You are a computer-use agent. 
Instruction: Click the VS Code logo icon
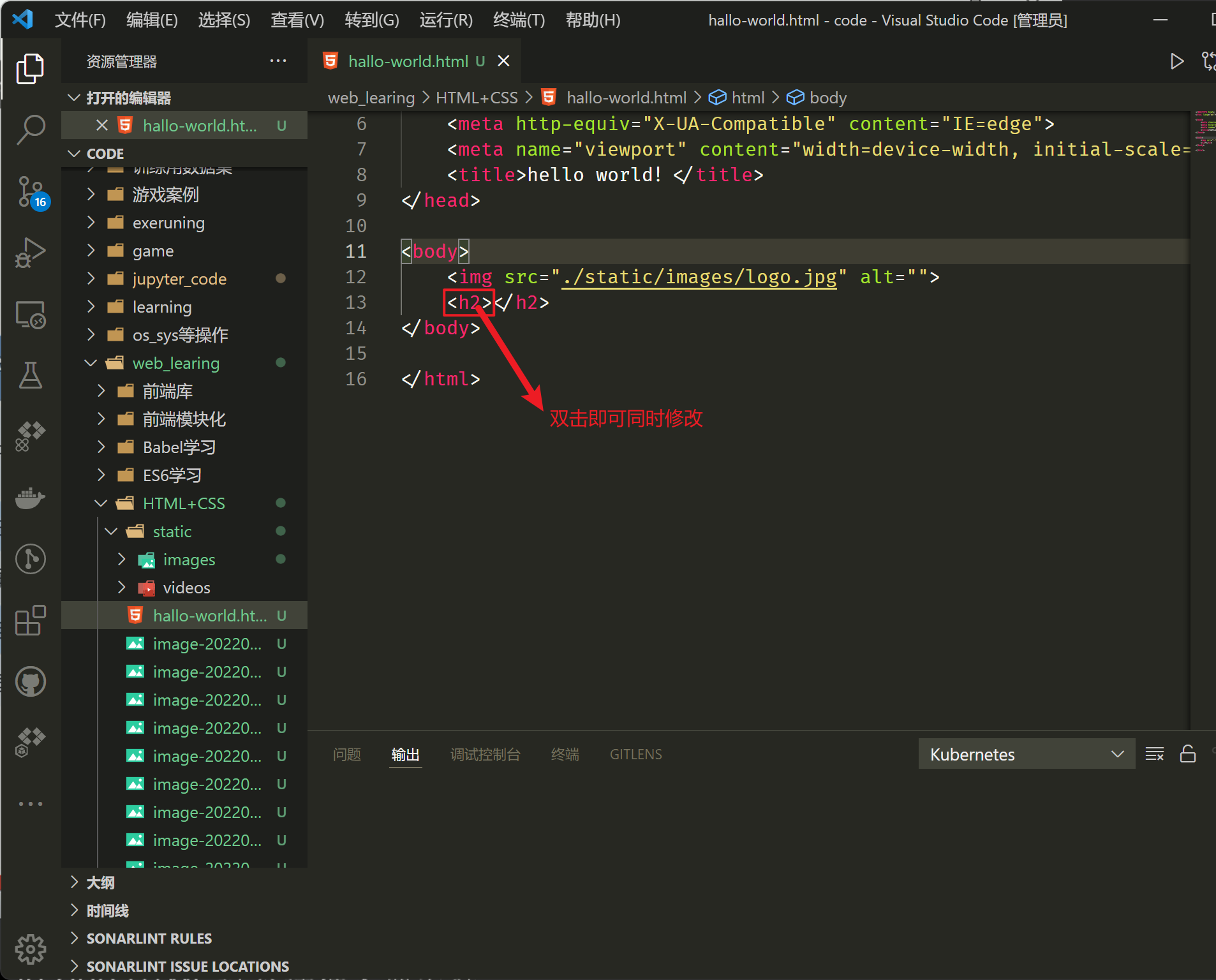pos(23,20)
